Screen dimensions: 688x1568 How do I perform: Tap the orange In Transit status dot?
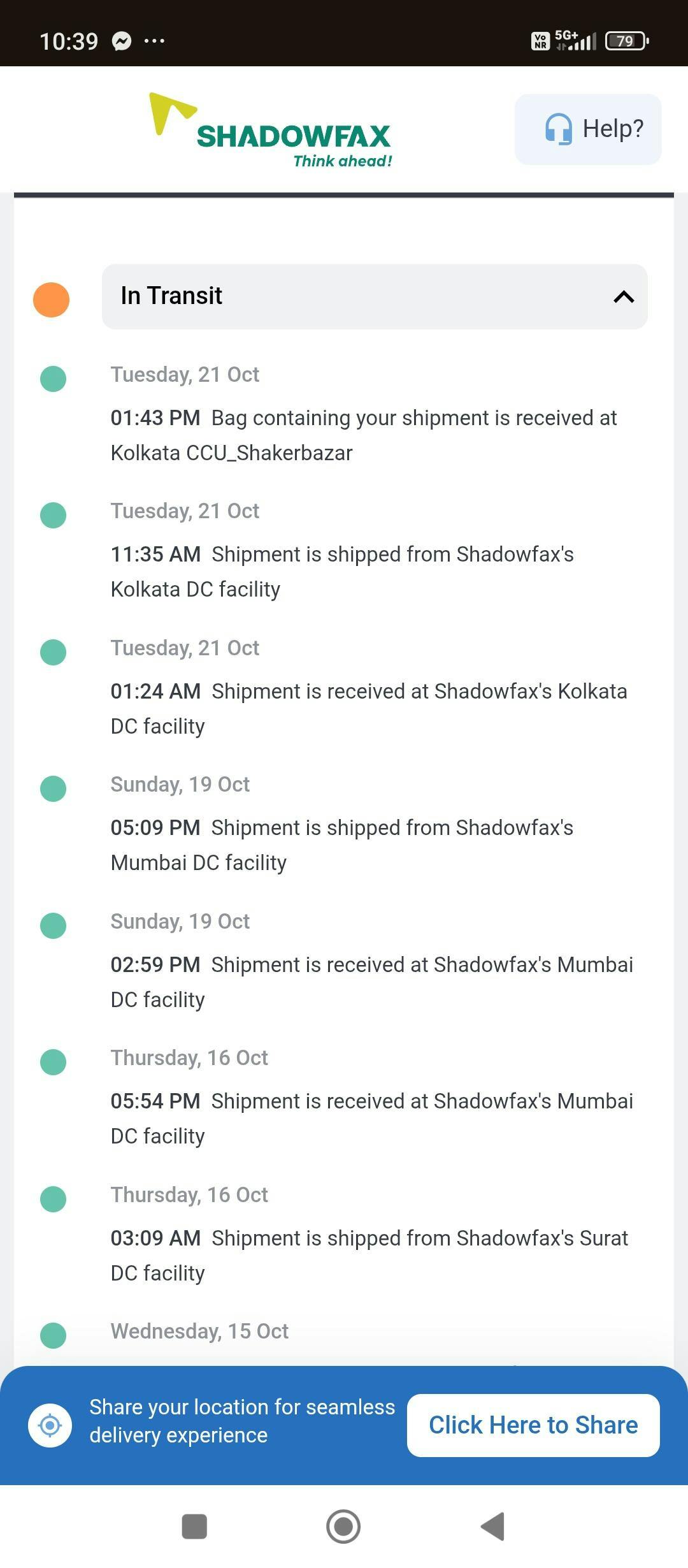click(51, 300)
